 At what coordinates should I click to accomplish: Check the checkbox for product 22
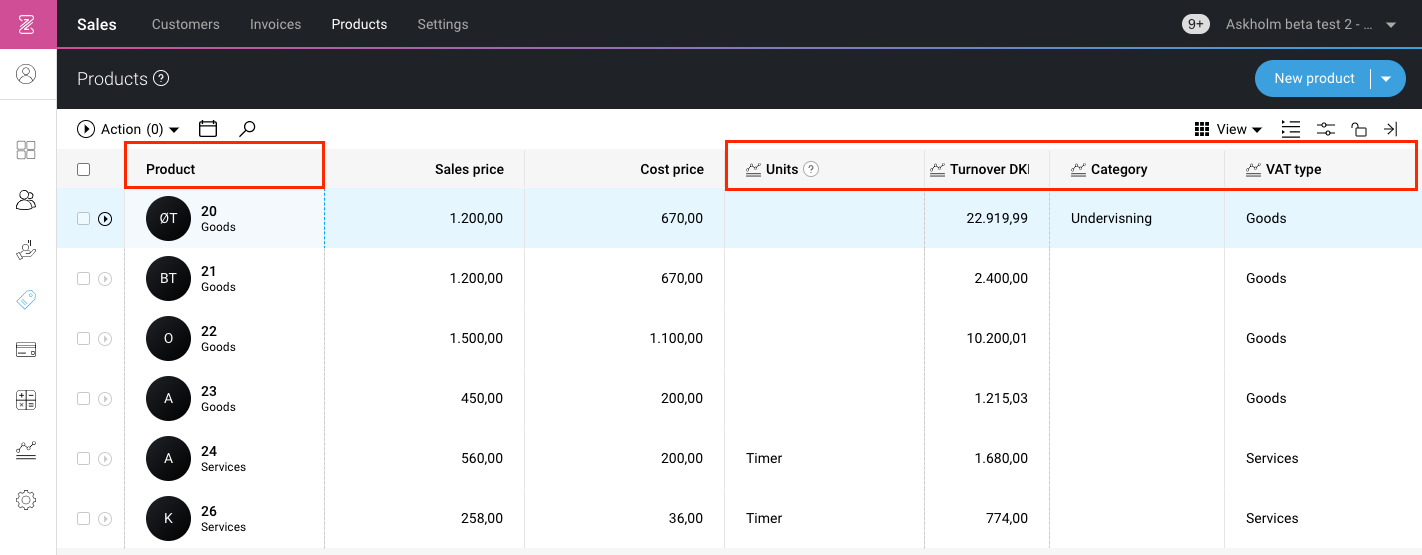click(84, 339)
